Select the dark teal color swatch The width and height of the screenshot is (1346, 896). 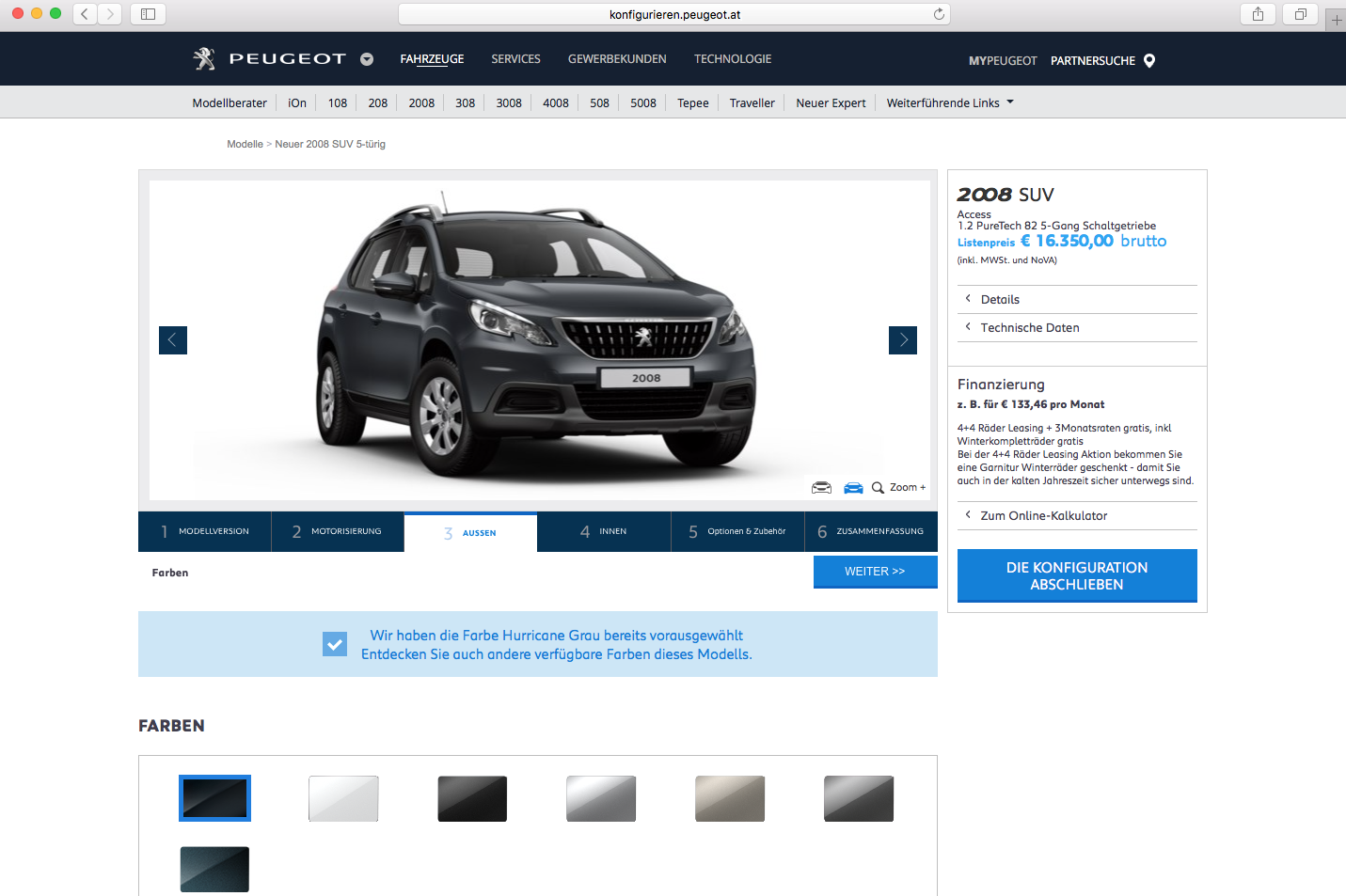pos(214,870)
